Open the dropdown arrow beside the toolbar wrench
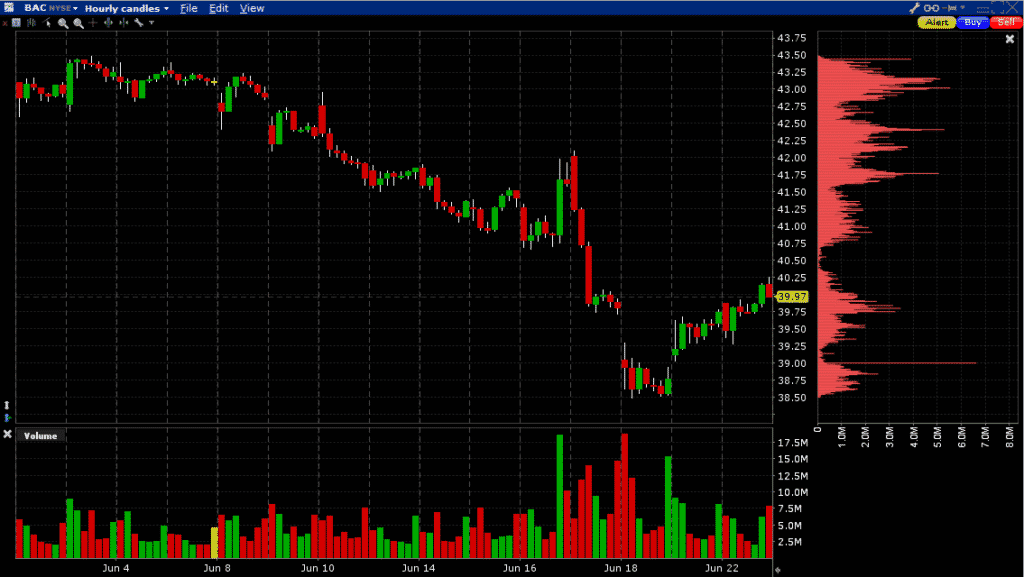The image size is (1024, 577). tap(152, 21)
